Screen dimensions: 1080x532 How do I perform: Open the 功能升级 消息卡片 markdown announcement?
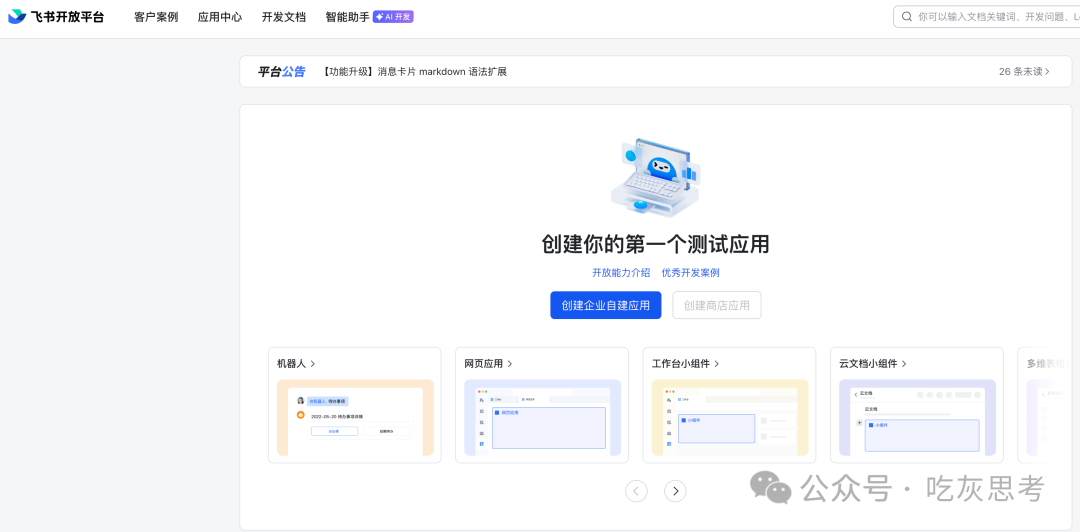pyautogui.click(x=415, y=72)
